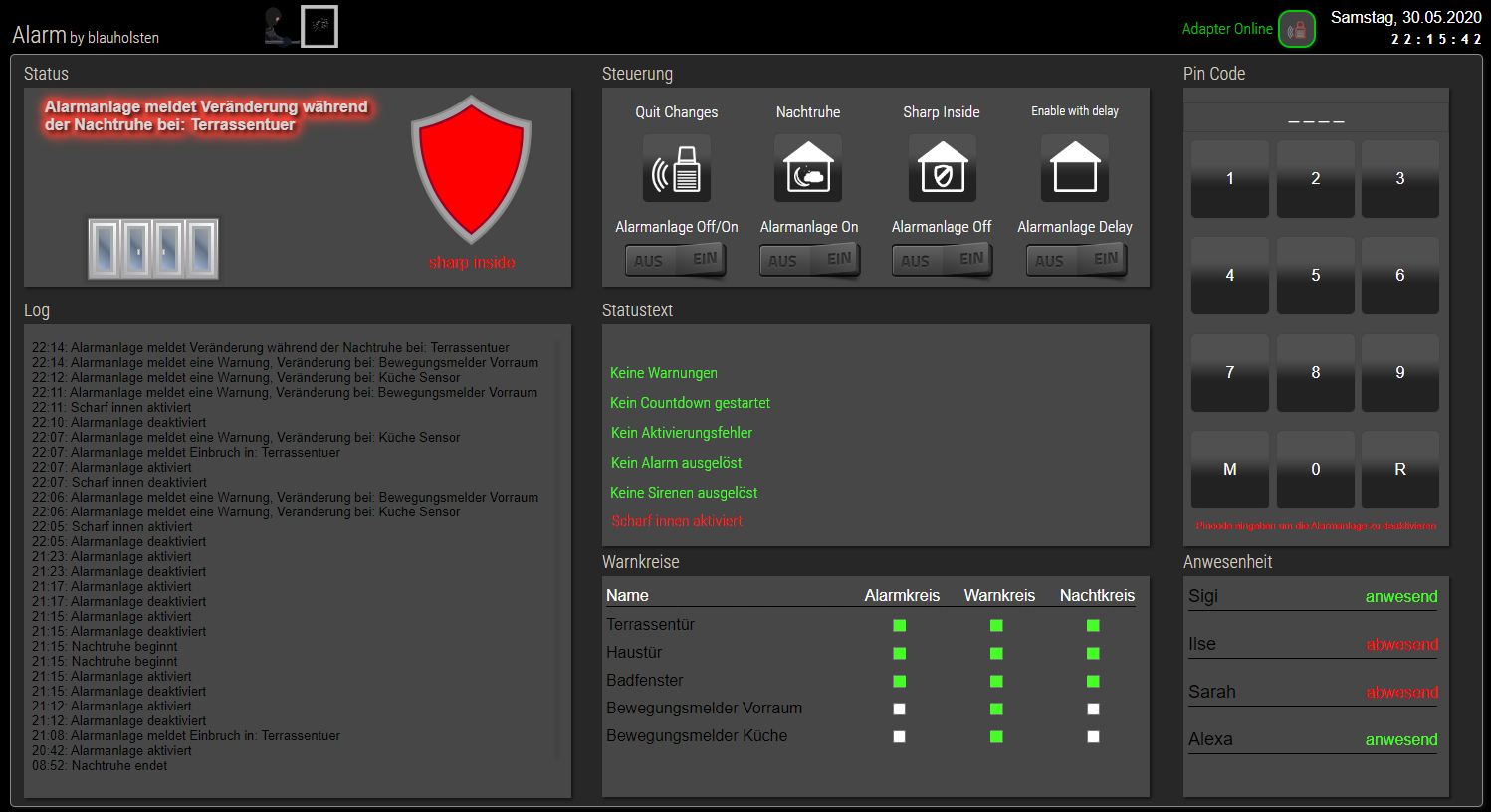This screenshot has width=1491, height=812.
Task: Click the Quit Changes icon
Action: (677, 169)
